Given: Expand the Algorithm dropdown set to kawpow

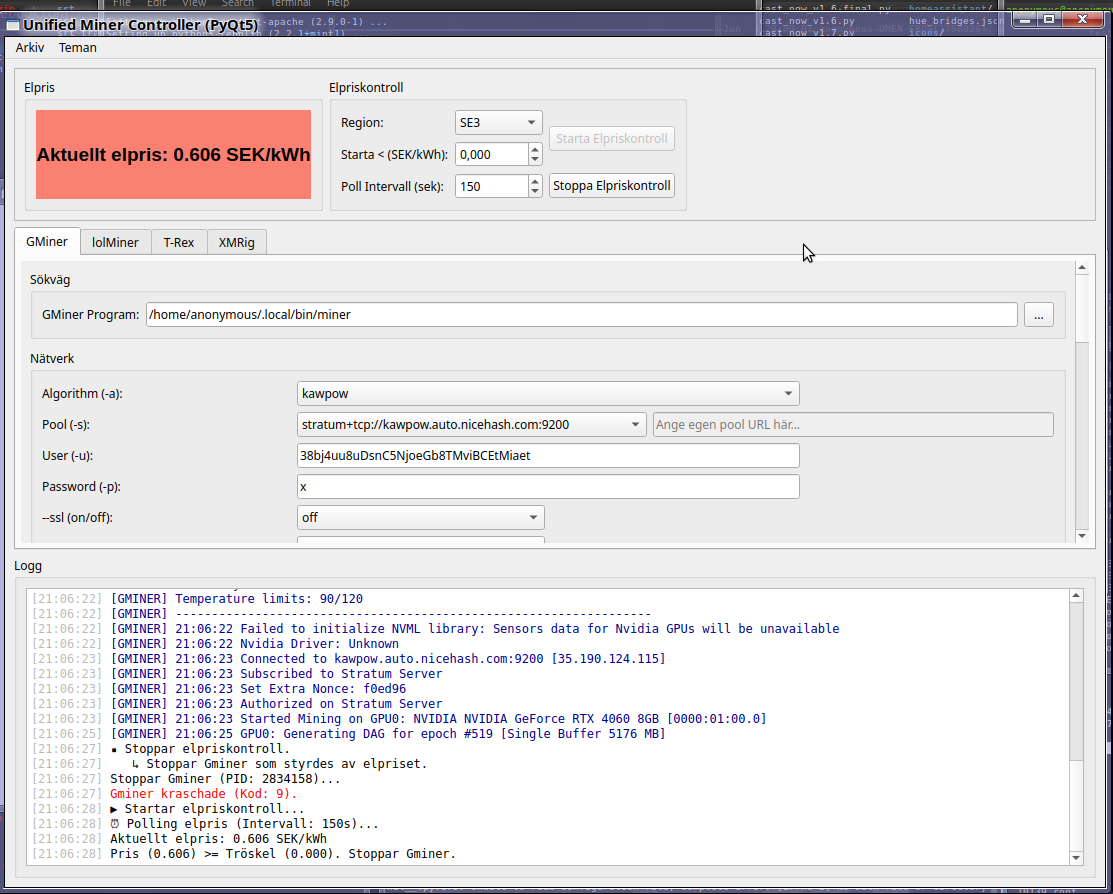Looking at the screenshot, I should (547, 394).
